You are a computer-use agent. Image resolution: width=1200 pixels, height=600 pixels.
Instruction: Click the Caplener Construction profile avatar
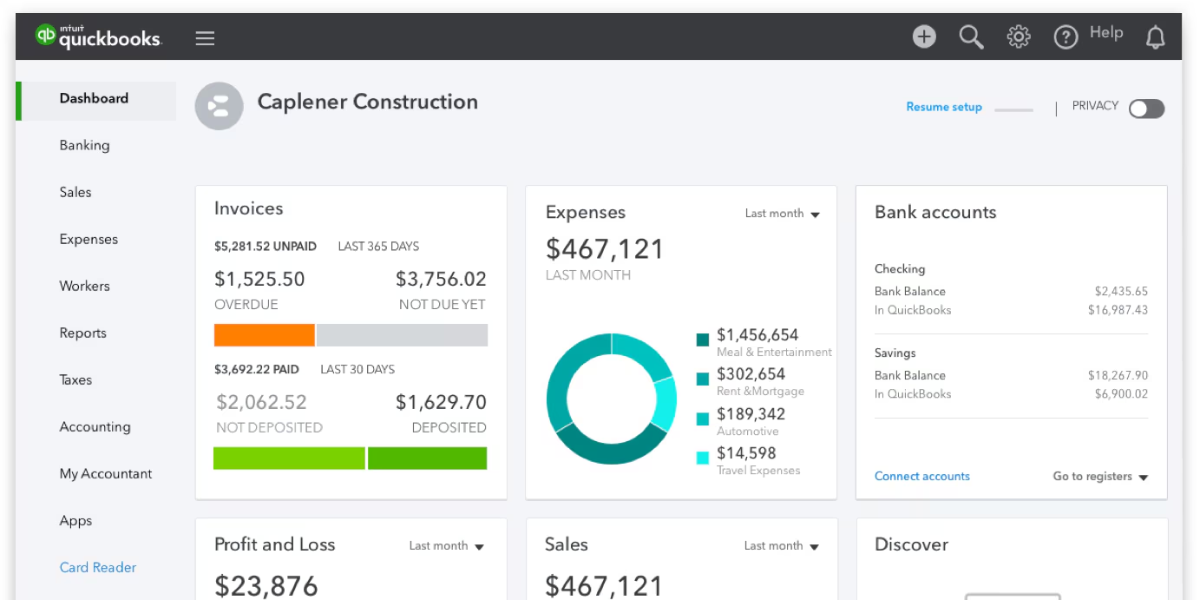(x=219, y=105)
